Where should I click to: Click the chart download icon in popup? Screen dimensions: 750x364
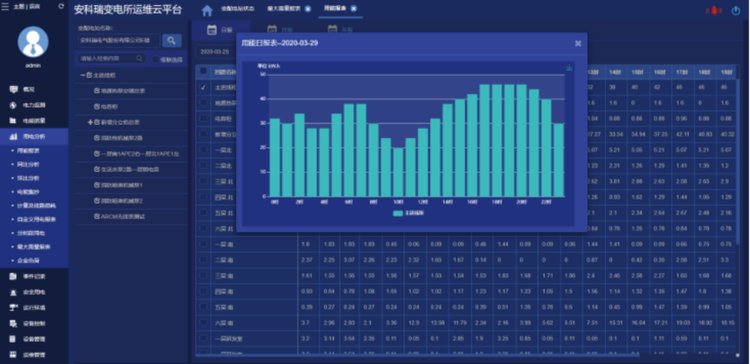coord(569,68)
